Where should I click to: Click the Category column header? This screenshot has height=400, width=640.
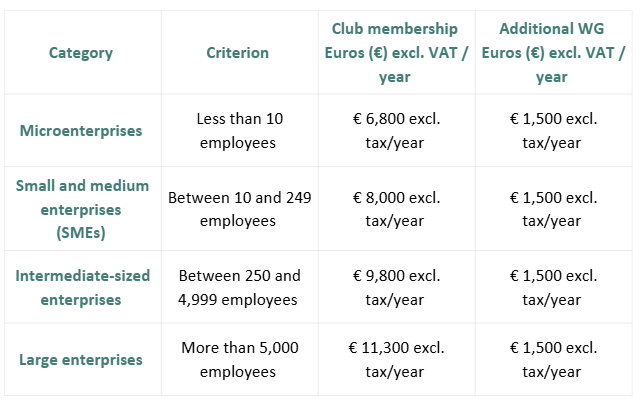[x=81, y=53]
